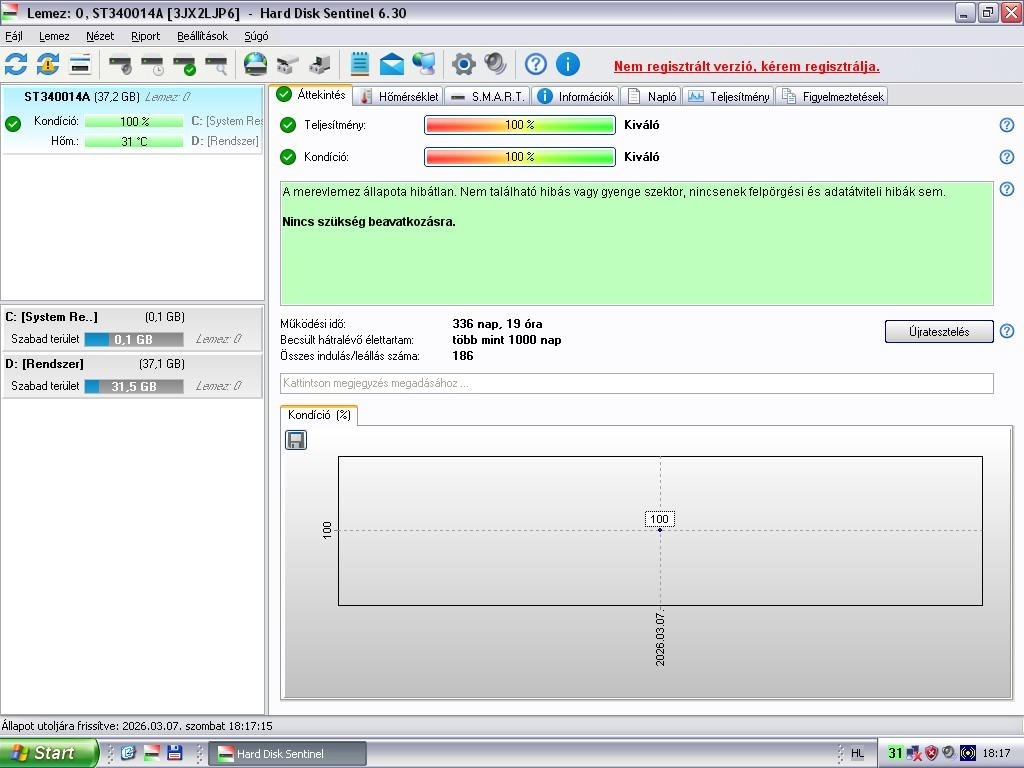Screen dimensions: 1024x768
Task: Open the blue notepad report icon
Action: (359, 64)
